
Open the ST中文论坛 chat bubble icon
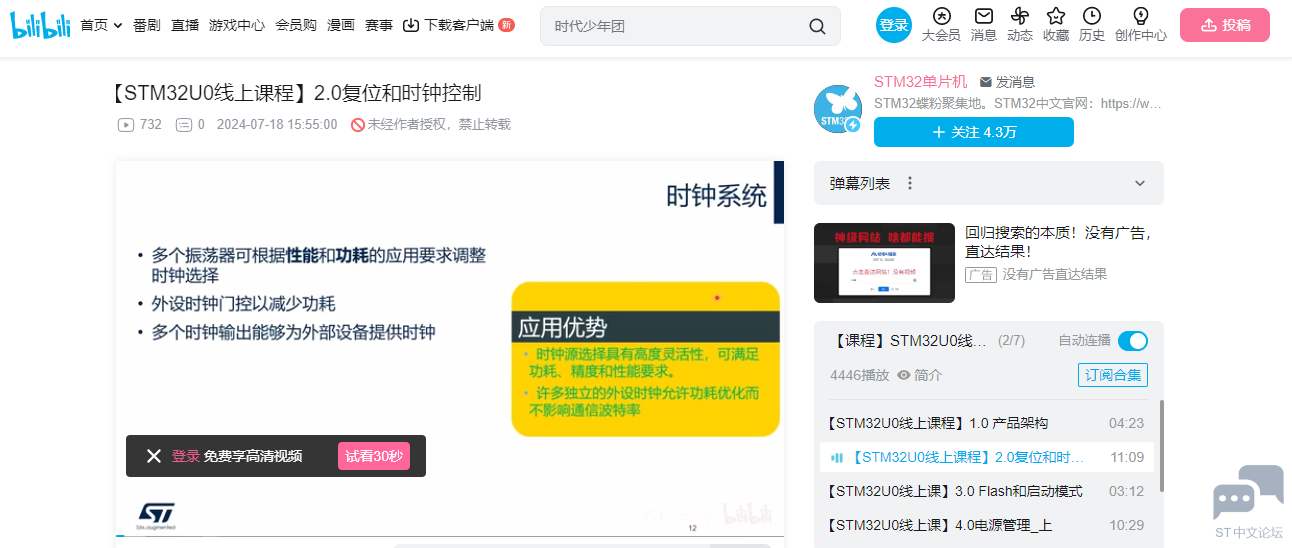1248,493
